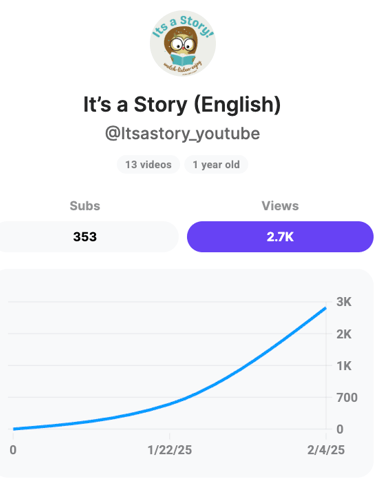Click the 700 label on the y-axis
Viewport: 375px width, 488px height.
347,397
